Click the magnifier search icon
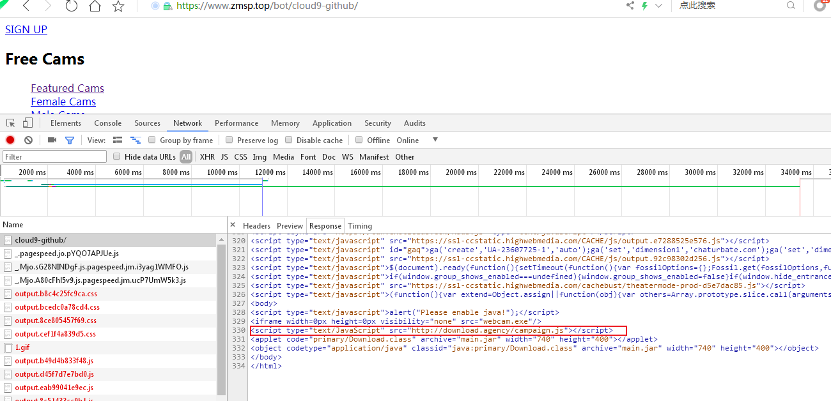Screen dimensions: 832x402 click(791, 6)
